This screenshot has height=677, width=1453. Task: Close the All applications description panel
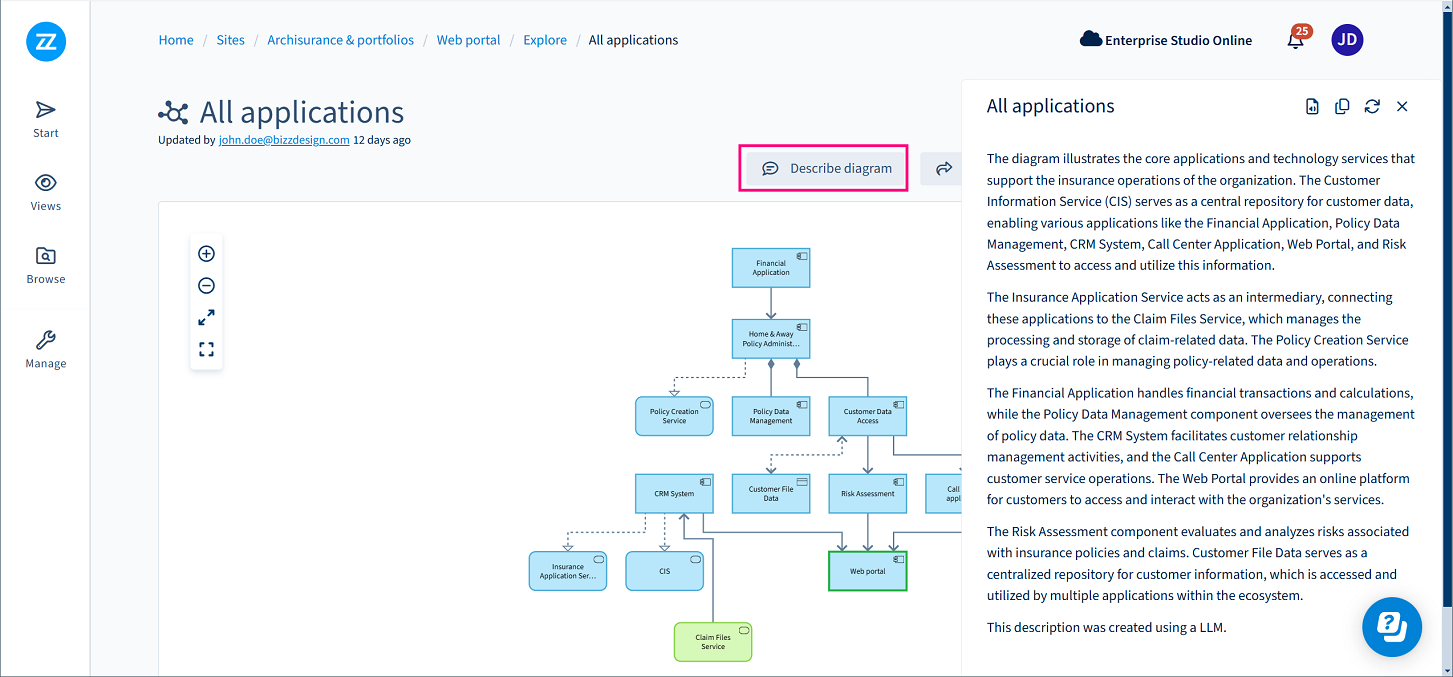pyautogui.click(x=1402, y=107)
